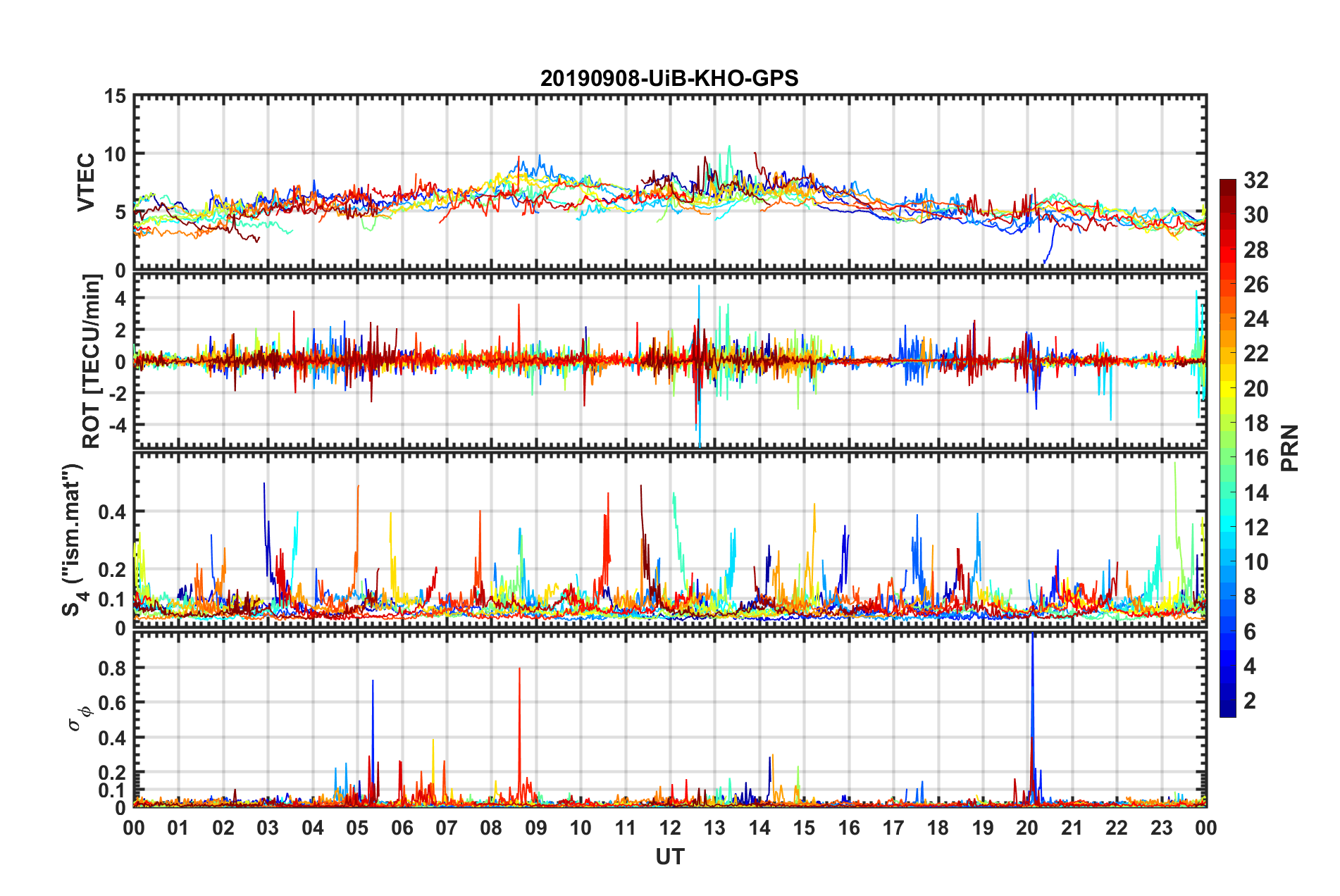
Task: Click the "0.6" tick on the sigma-phi axis
Action: [x=113, y=703]
